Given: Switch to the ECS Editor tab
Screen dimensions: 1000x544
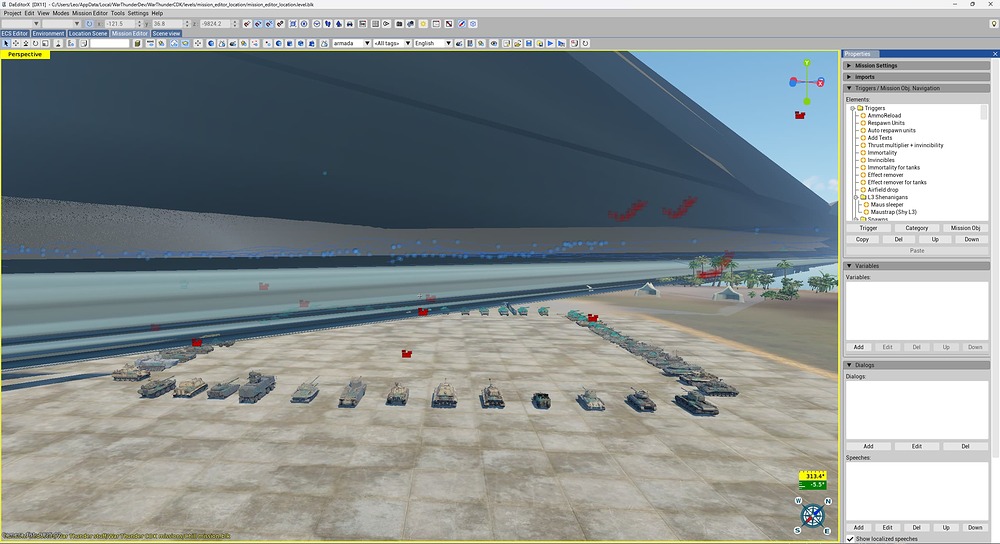Looking at the screenshot, I should (15, 33).
